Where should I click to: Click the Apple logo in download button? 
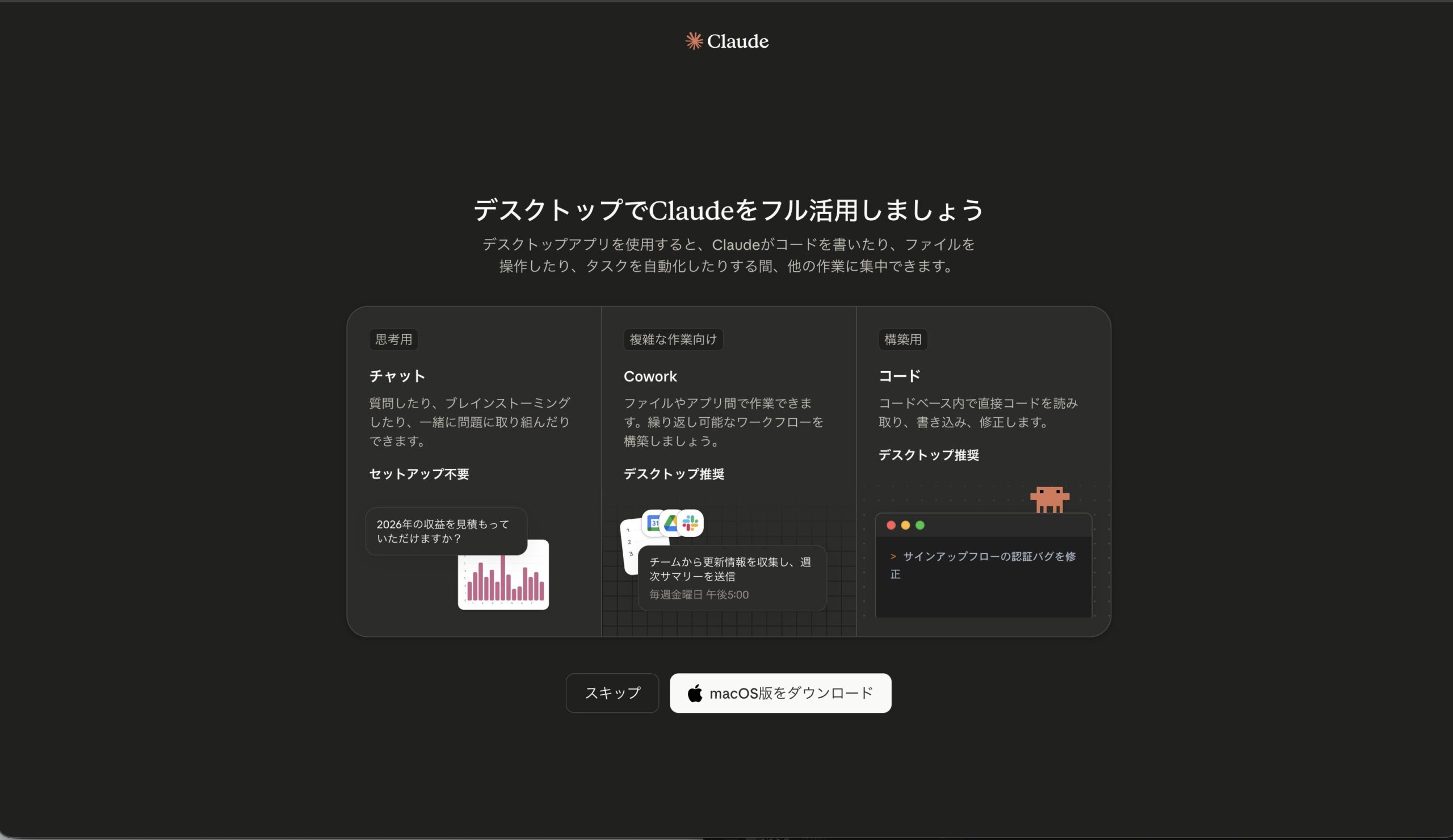(695, 692)
